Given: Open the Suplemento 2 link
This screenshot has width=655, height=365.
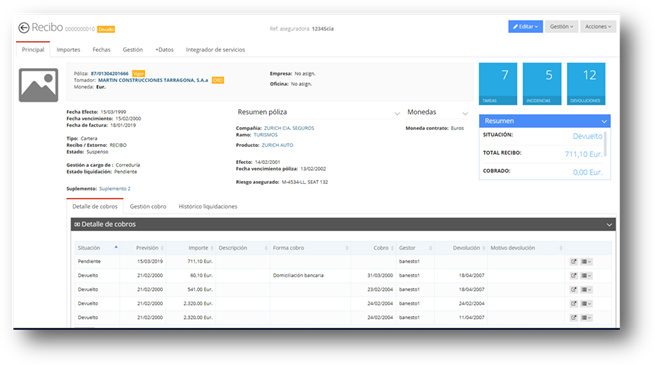Looking at the screenshot, I should [115, 189].
